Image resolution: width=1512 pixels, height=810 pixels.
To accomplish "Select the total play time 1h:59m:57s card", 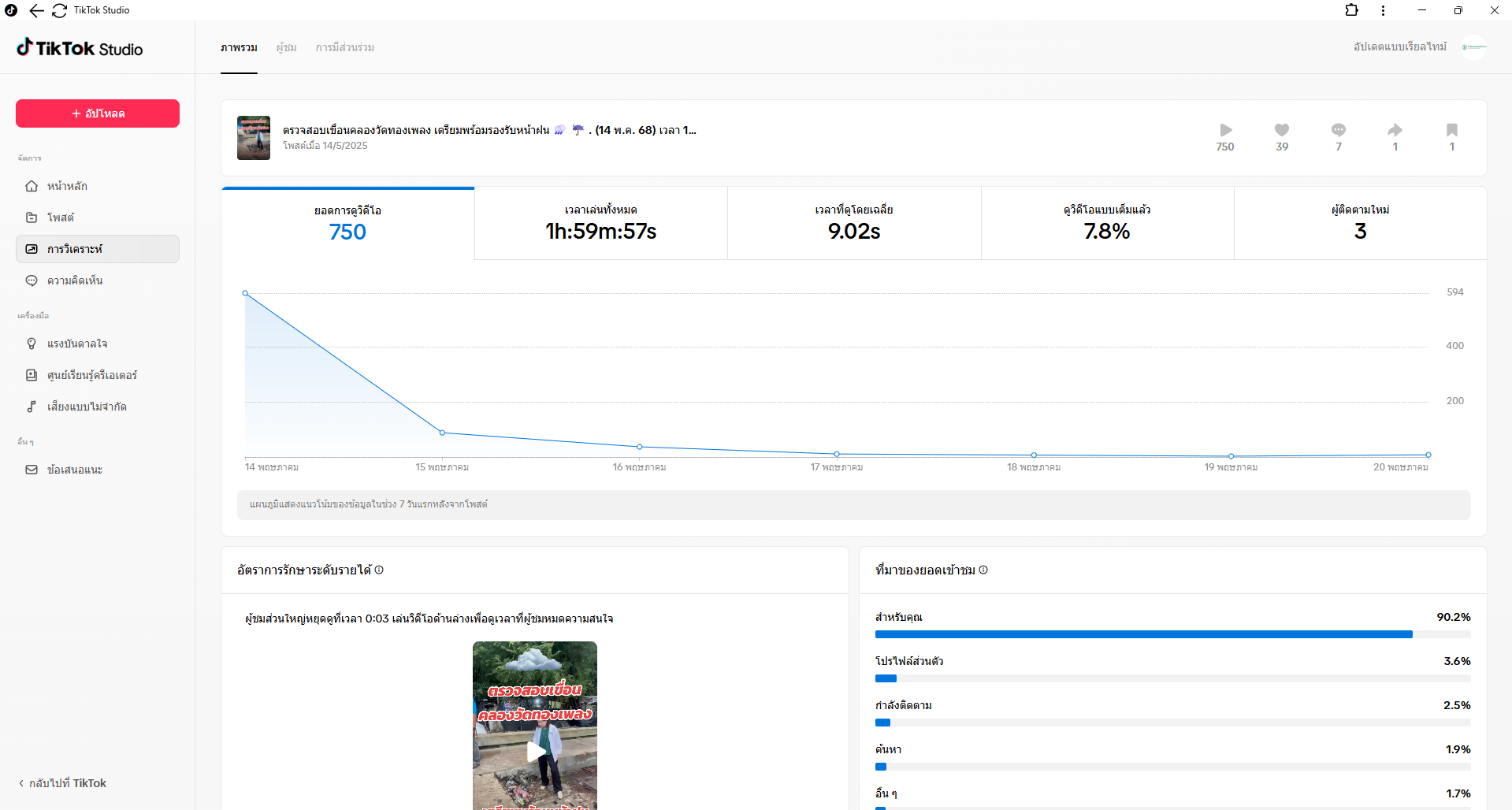I will 601,223.
